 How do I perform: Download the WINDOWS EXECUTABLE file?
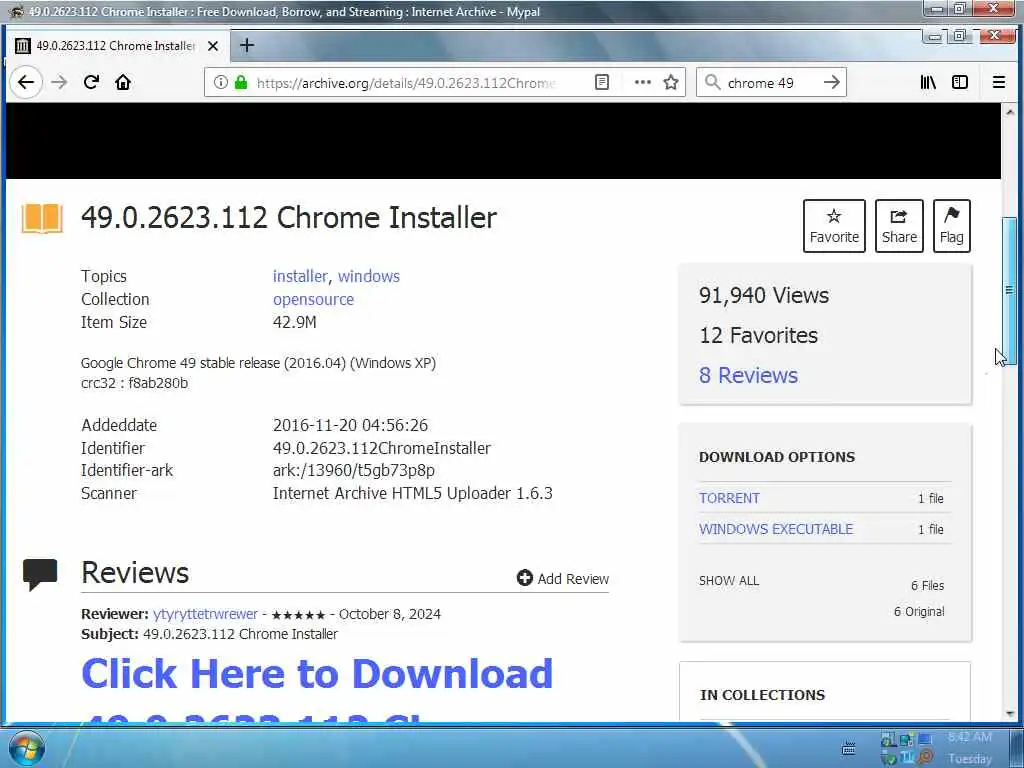coord(776,529)
